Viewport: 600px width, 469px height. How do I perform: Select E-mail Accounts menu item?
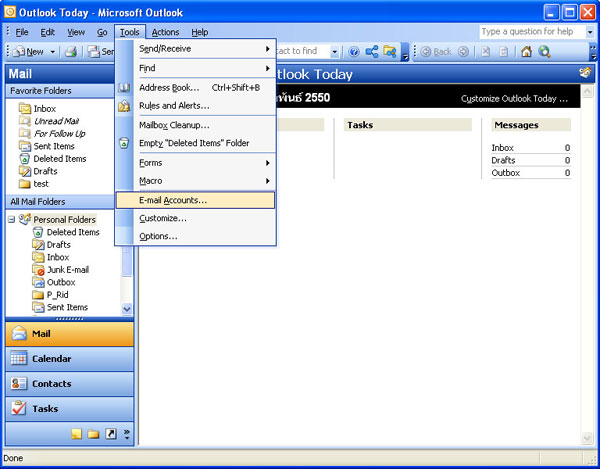pos(195,200)
